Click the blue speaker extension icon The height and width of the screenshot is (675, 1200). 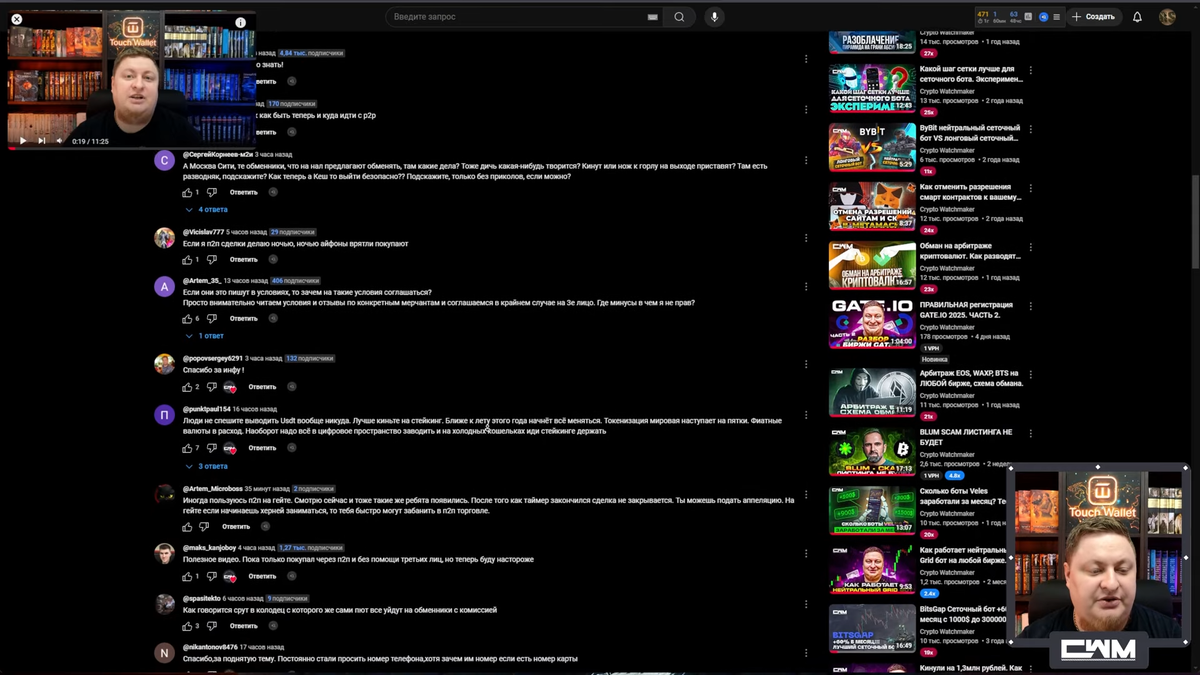pyautogui.click(x=1044, y=17)
